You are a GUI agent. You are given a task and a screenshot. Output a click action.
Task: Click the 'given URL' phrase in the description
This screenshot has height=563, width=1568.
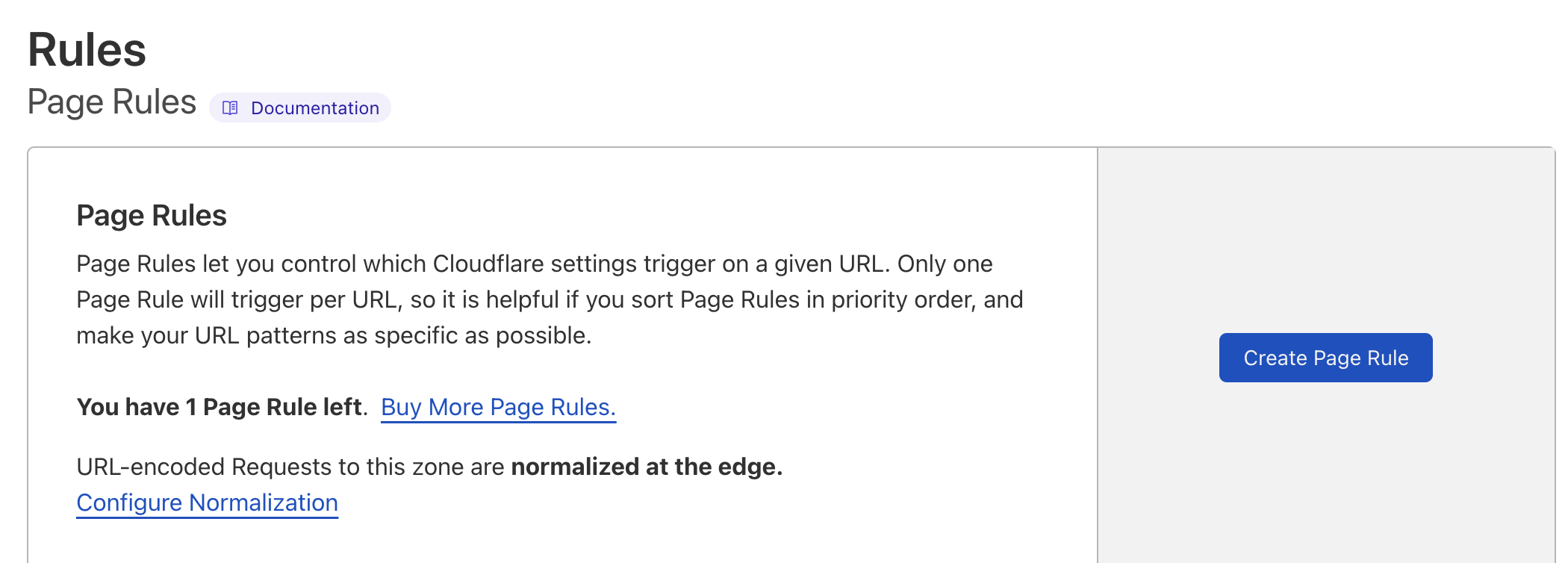click(x=829, y=264)
